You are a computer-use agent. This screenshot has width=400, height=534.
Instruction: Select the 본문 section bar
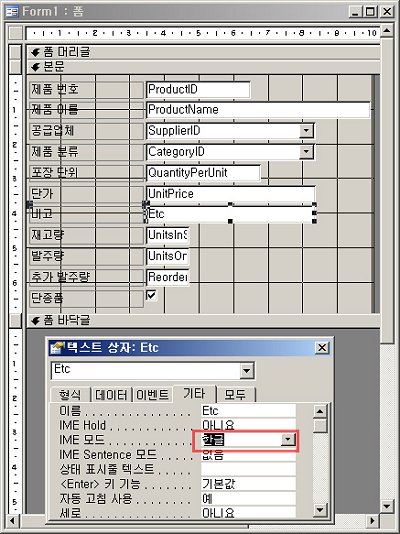203,67
